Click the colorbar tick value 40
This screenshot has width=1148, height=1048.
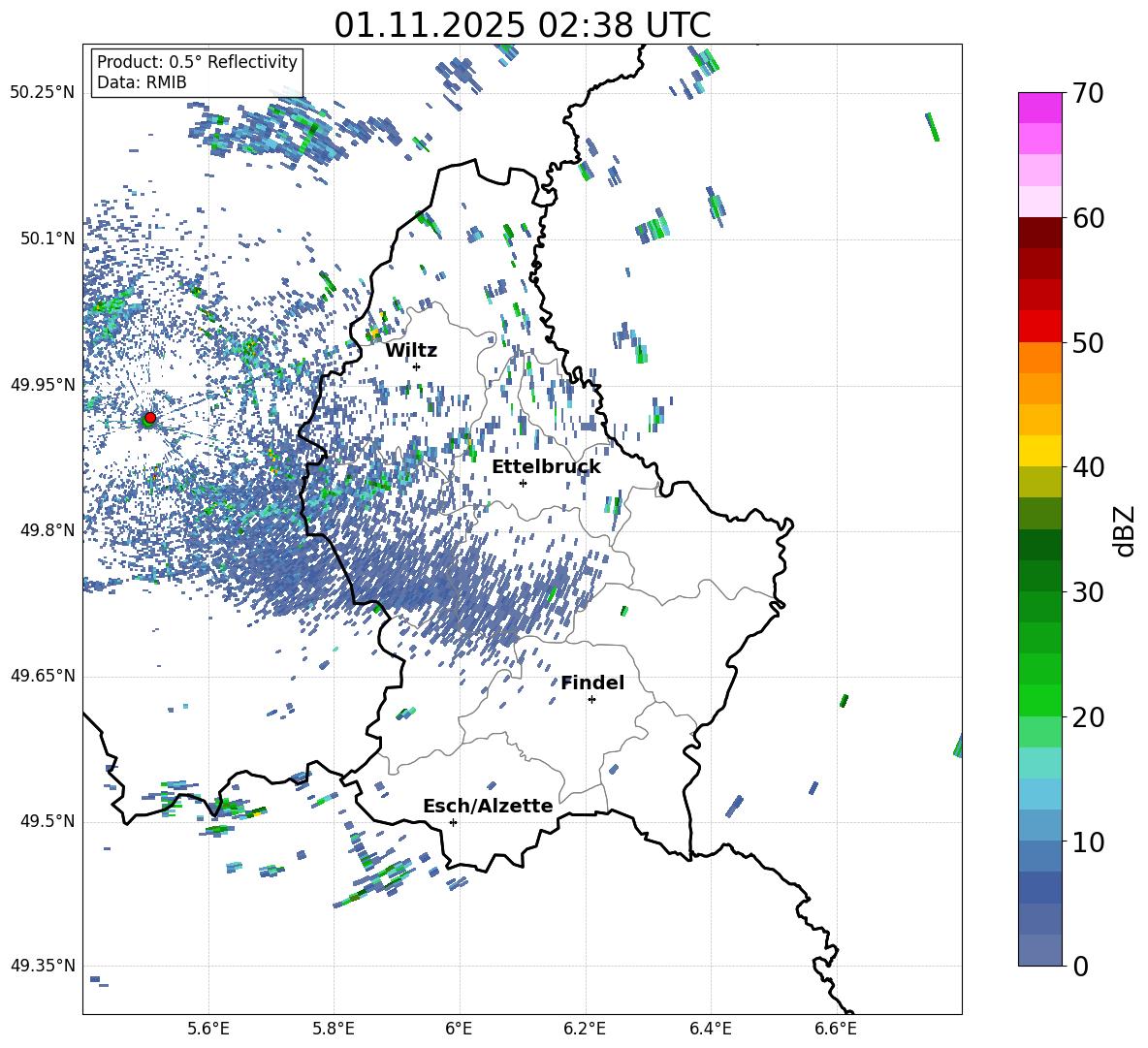click(x=1089, y=467)
